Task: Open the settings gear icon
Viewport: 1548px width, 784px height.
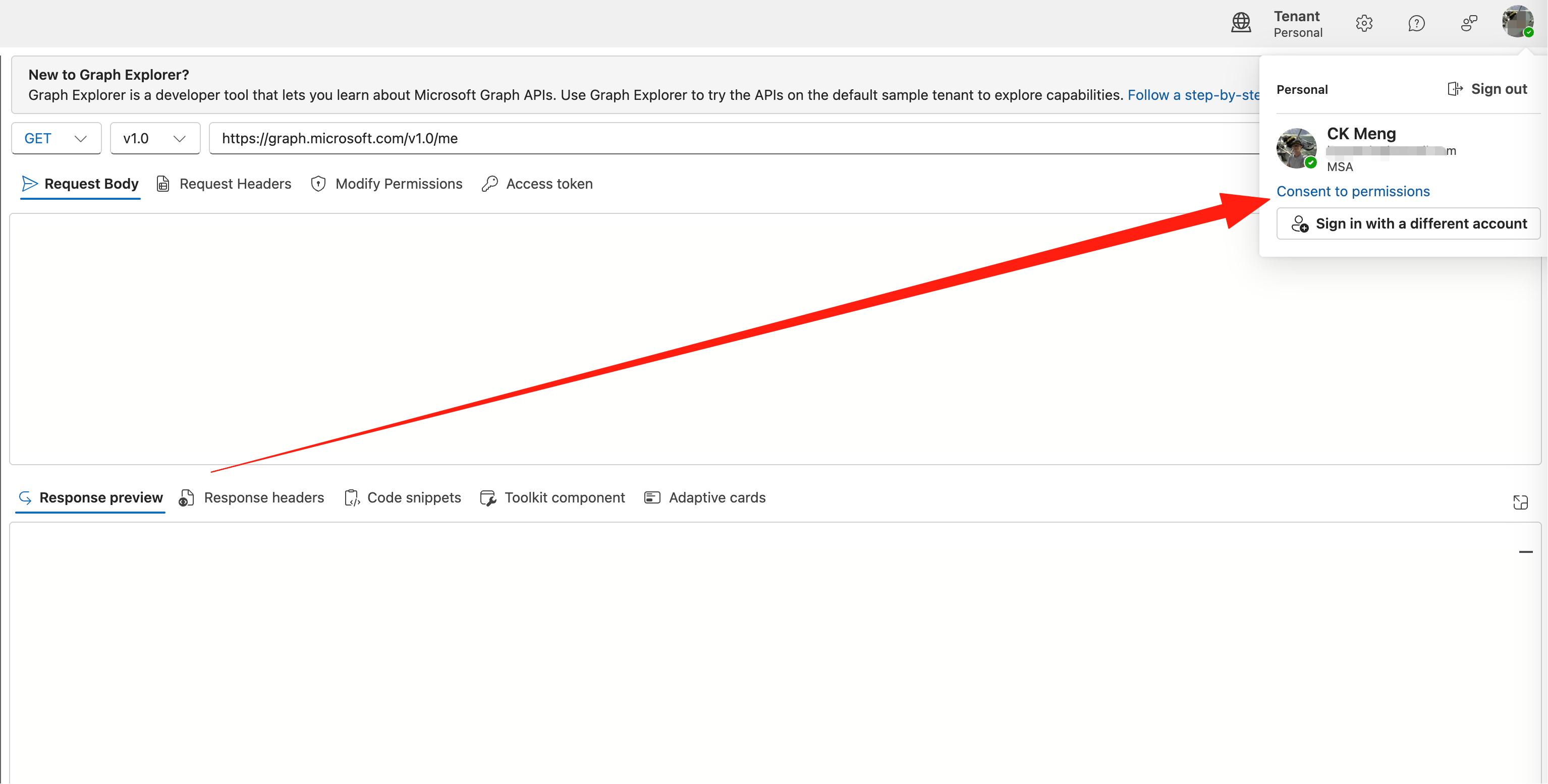Action: 1364,23
